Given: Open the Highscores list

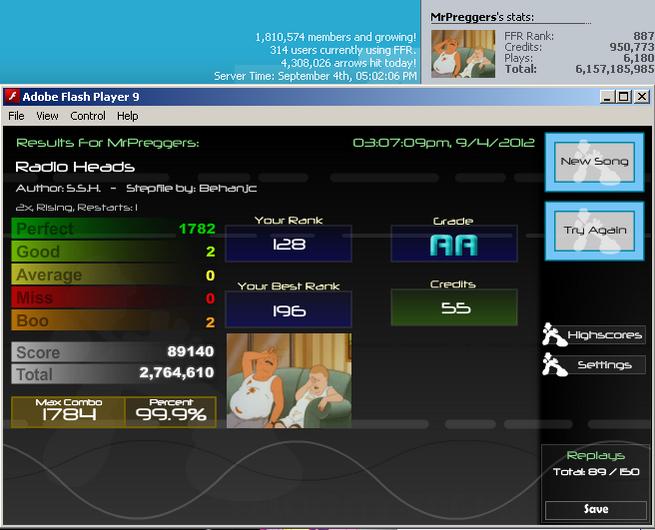Looking at the screenshot, I should coord(604,335).
